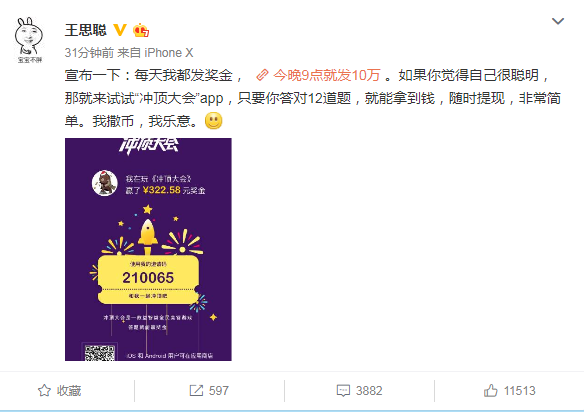Screen dimensions: 584x412
Task: Open the 今晚9点就发10万 link
Action: click(327, 75)
